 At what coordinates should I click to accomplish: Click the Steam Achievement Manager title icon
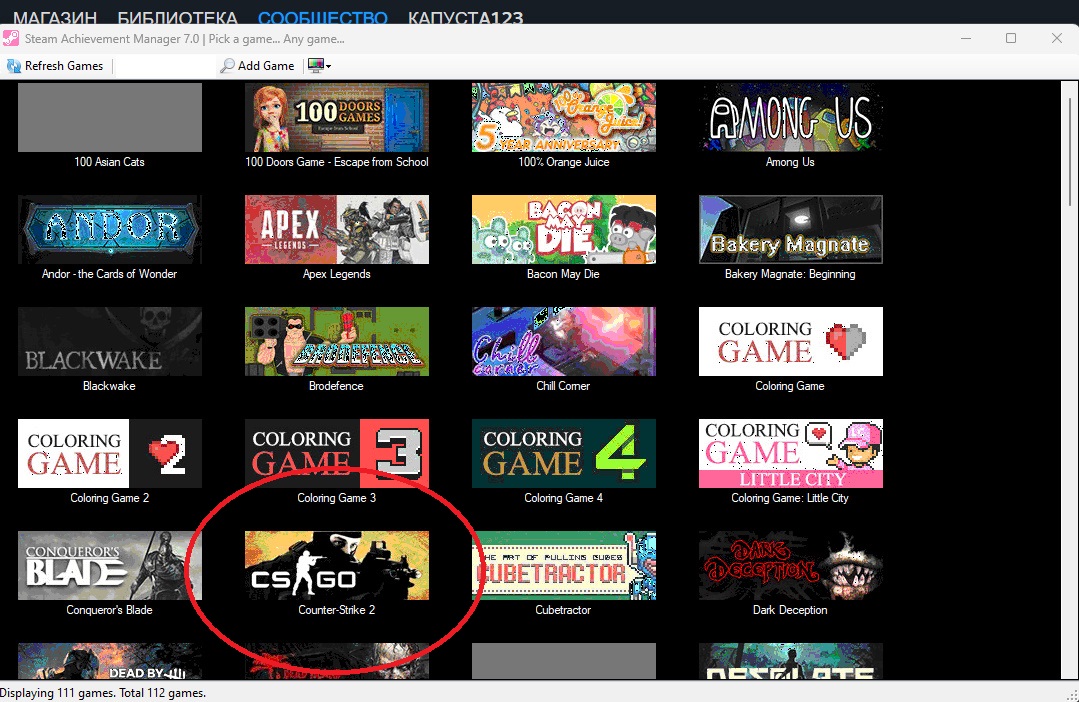pos(10,39)
